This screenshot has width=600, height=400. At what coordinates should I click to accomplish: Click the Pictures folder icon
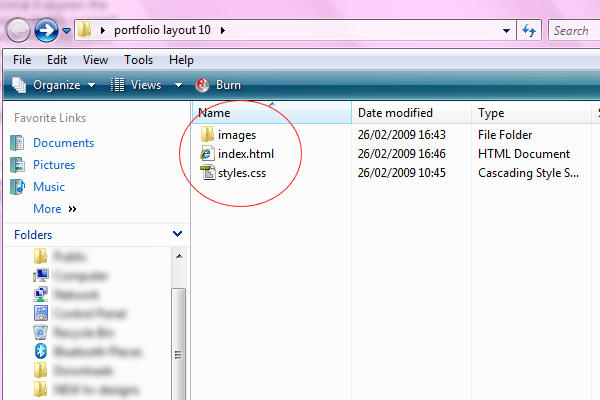[x=17, y=165]
